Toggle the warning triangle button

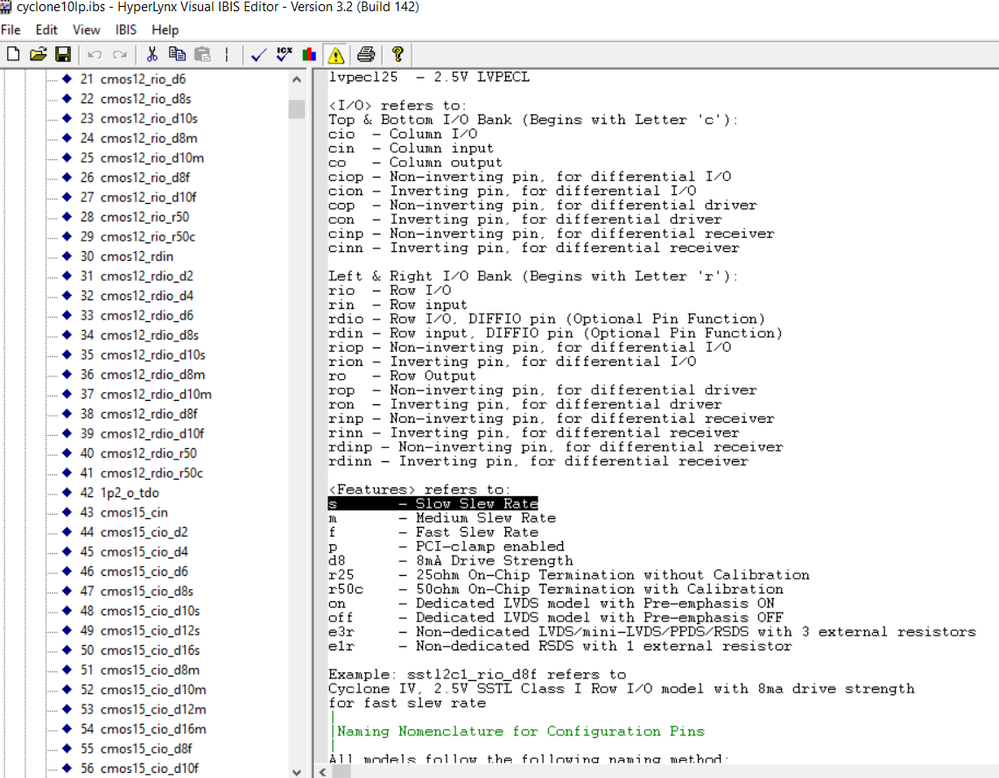point(336,55)
